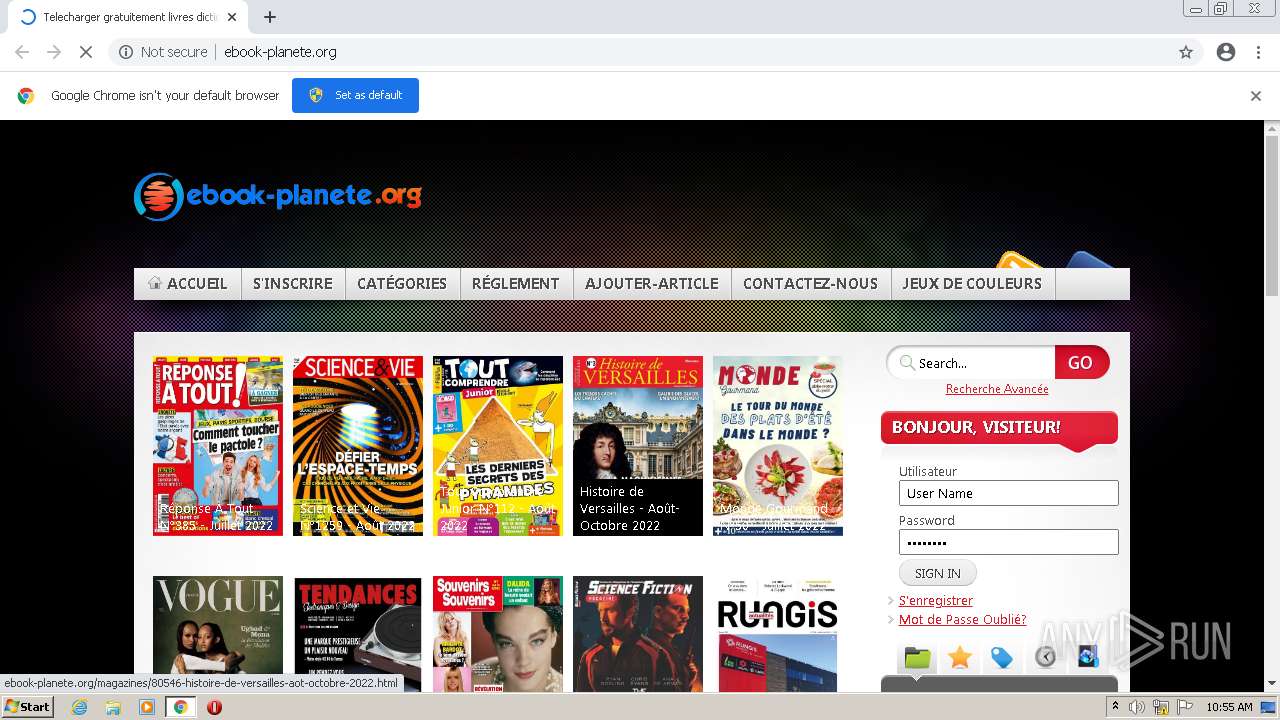Follow Mot de Passe Oublié link
1280x720 pixels.
tap(962, 619)
